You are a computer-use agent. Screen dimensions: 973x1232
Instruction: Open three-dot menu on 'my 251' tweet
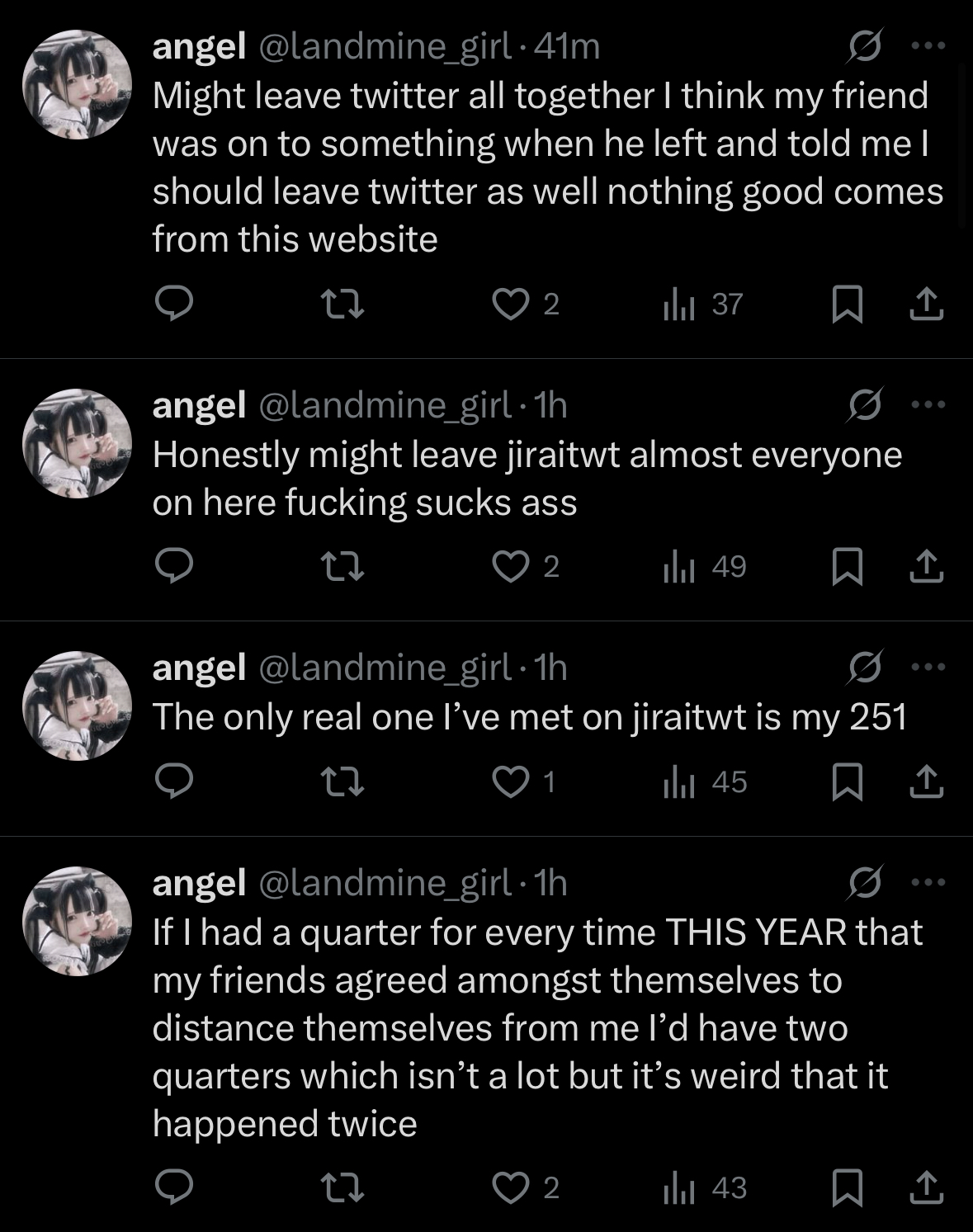coord(928,667)
